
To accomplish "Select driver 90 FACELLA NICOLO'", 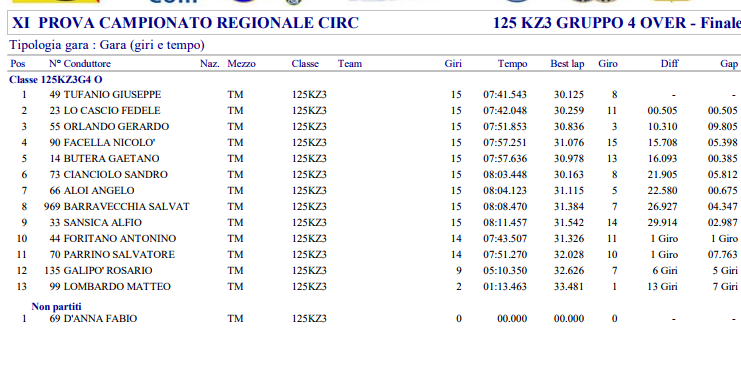I will [103, 143].
